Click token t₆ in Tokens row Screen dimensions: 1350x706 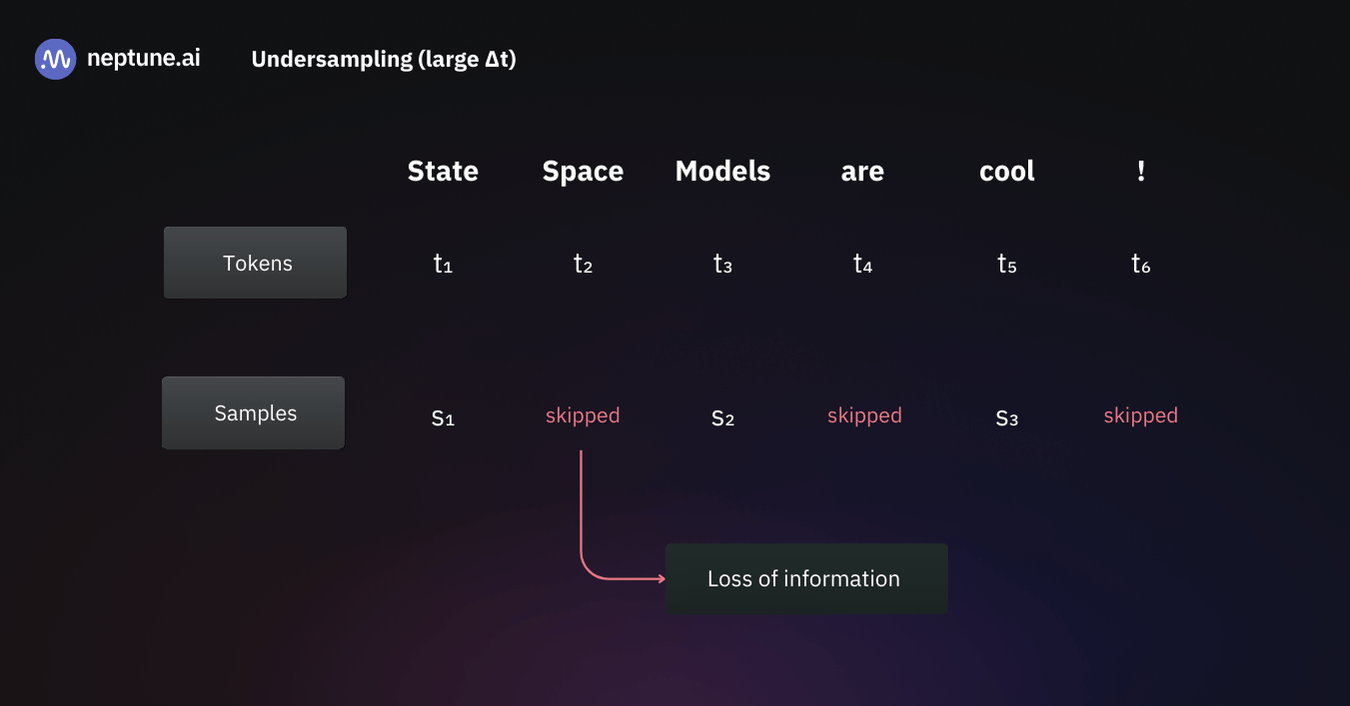[x=1141, y=264]
